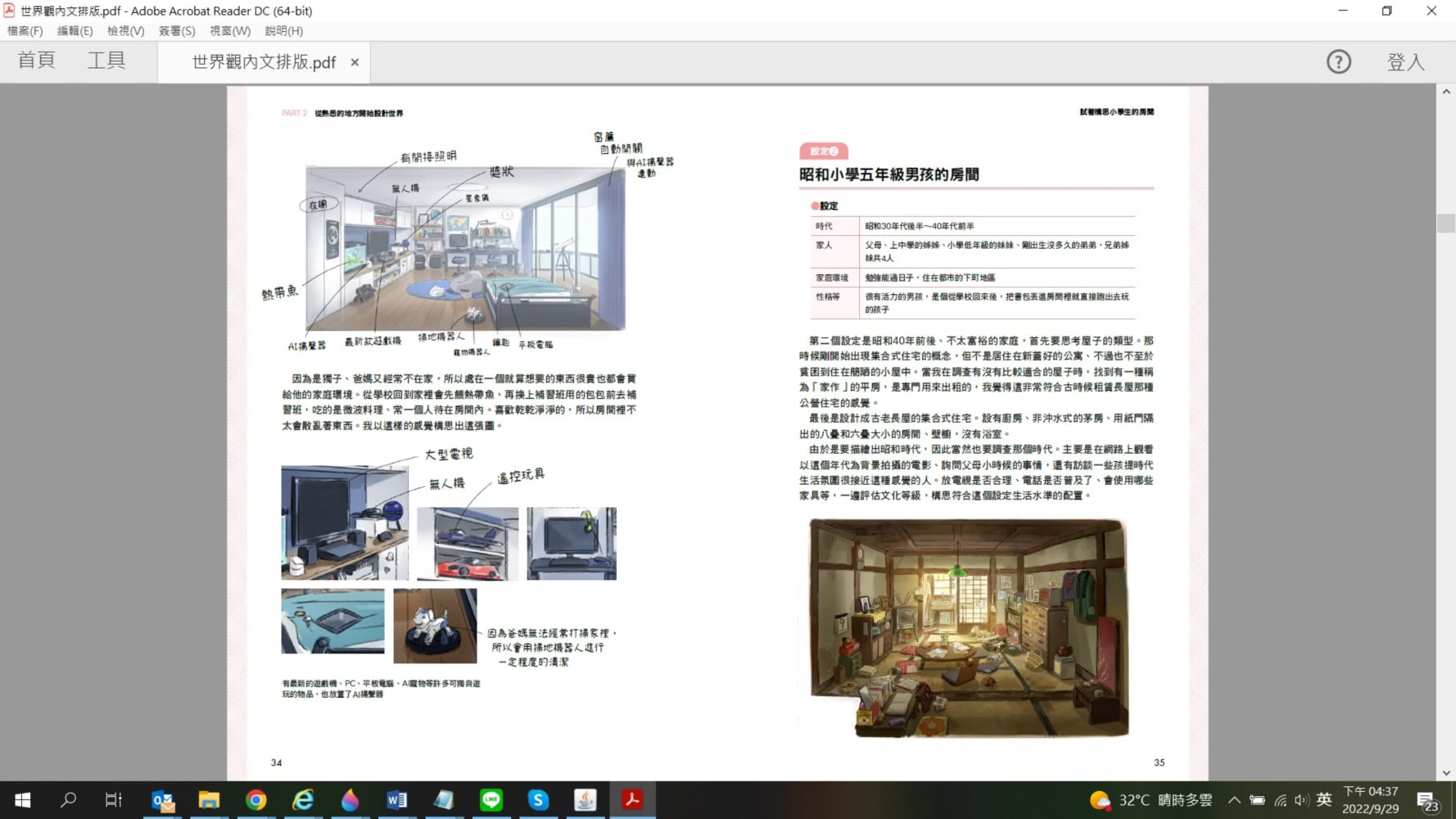
Task: Click the 登入 sign-in button
Action: tap(1406, 61)
